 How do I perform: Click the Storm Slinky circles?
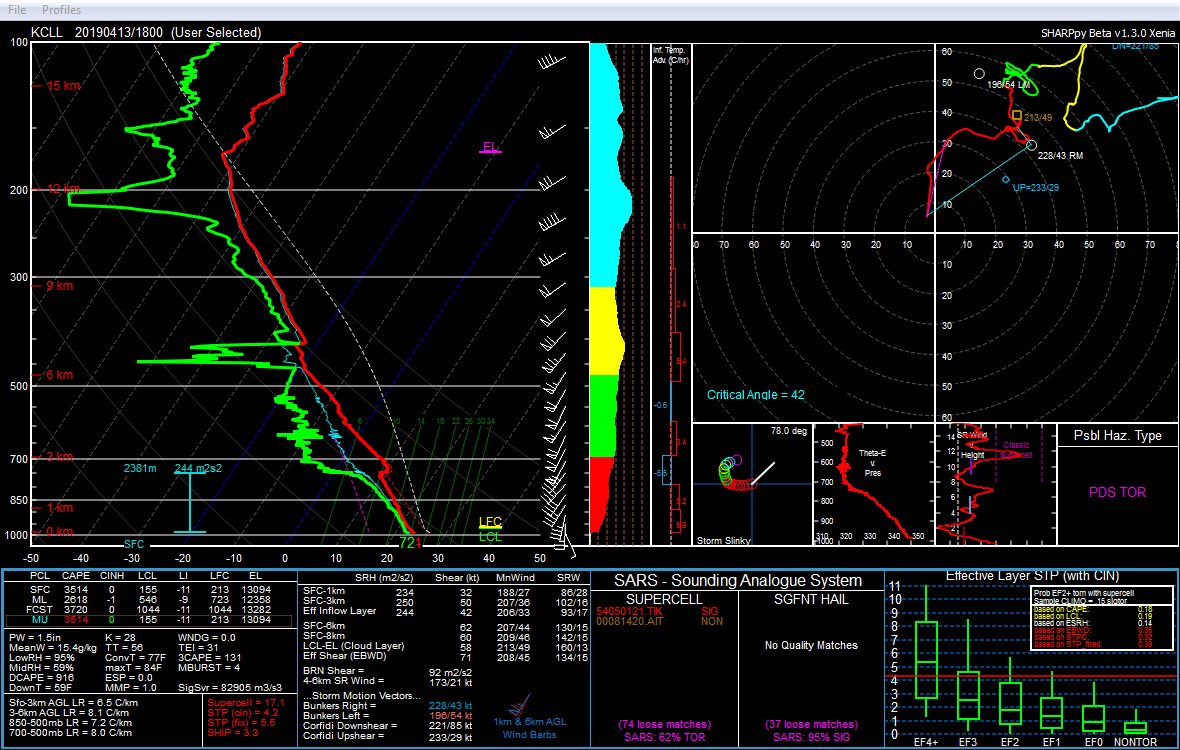[x=731, y=475]
